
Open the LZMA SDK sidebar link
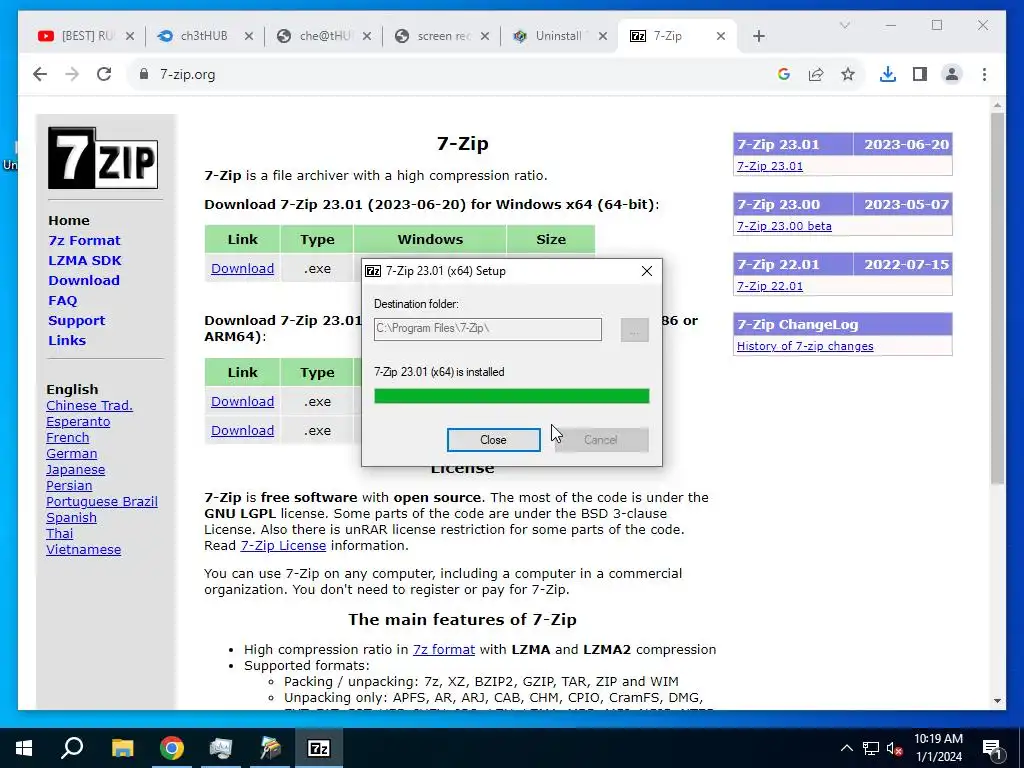[x=85, y=261]
